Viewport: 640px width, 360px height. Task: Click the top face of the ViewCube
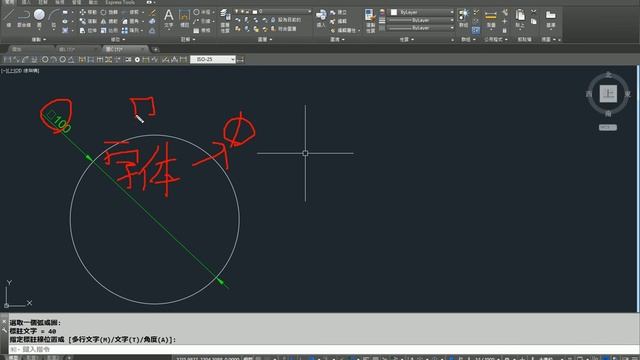(x=608, y=93)
